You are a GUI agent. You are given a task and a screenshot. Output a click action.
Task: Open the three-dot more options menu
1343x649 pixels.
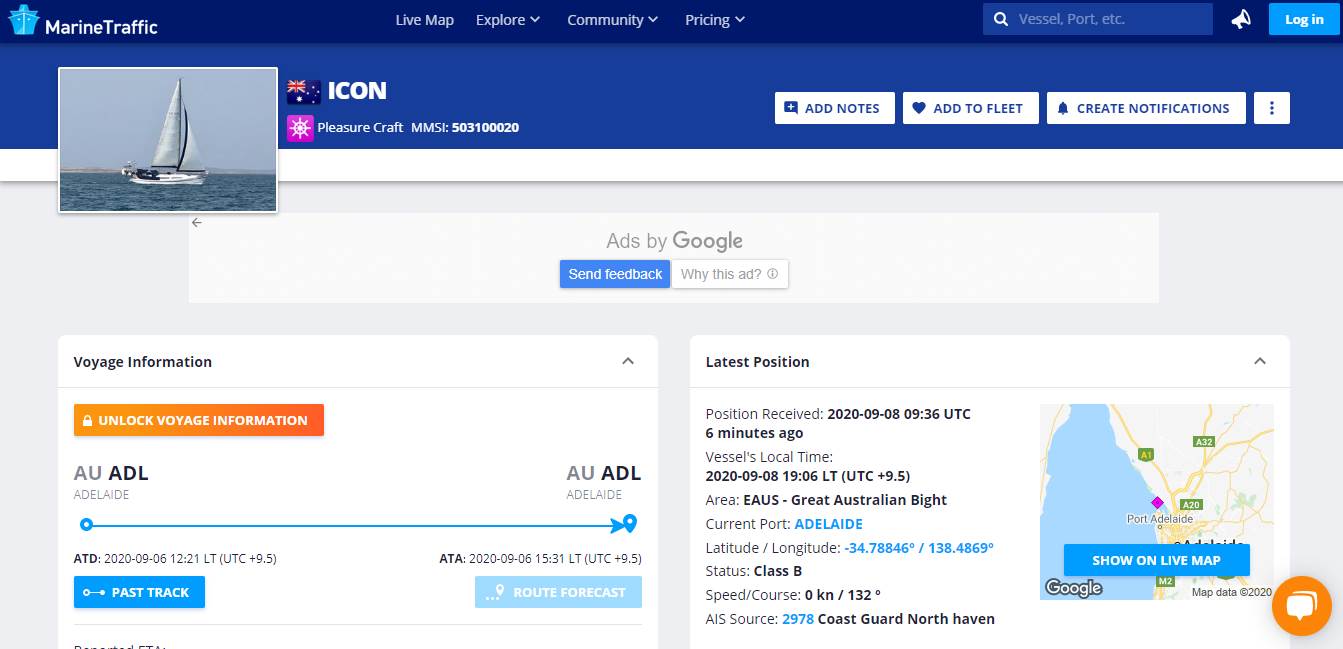[x=1272, y=108]
